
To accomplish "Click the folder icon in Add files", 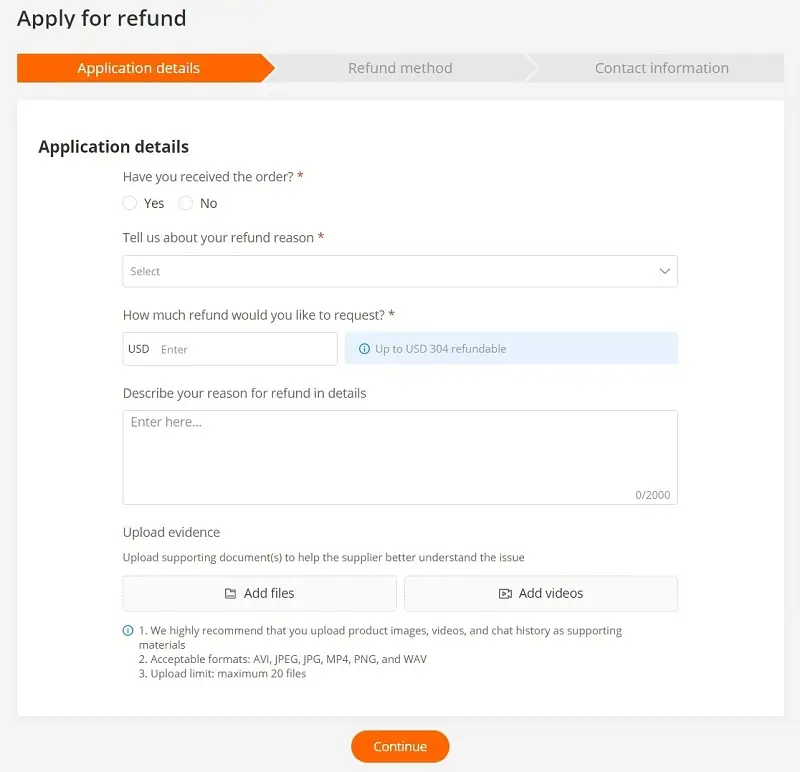I will pos(231,594).
